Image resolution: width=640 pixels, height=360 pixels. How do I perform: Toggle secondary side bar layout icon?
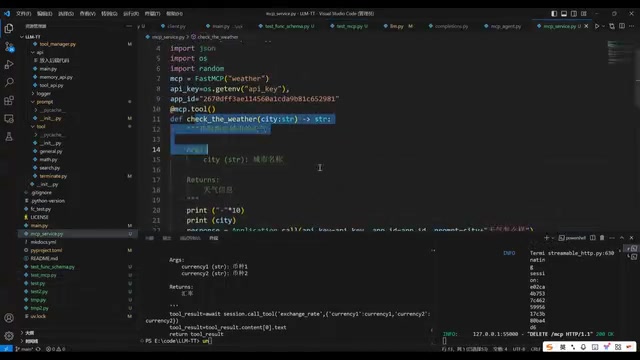point(573,13)
